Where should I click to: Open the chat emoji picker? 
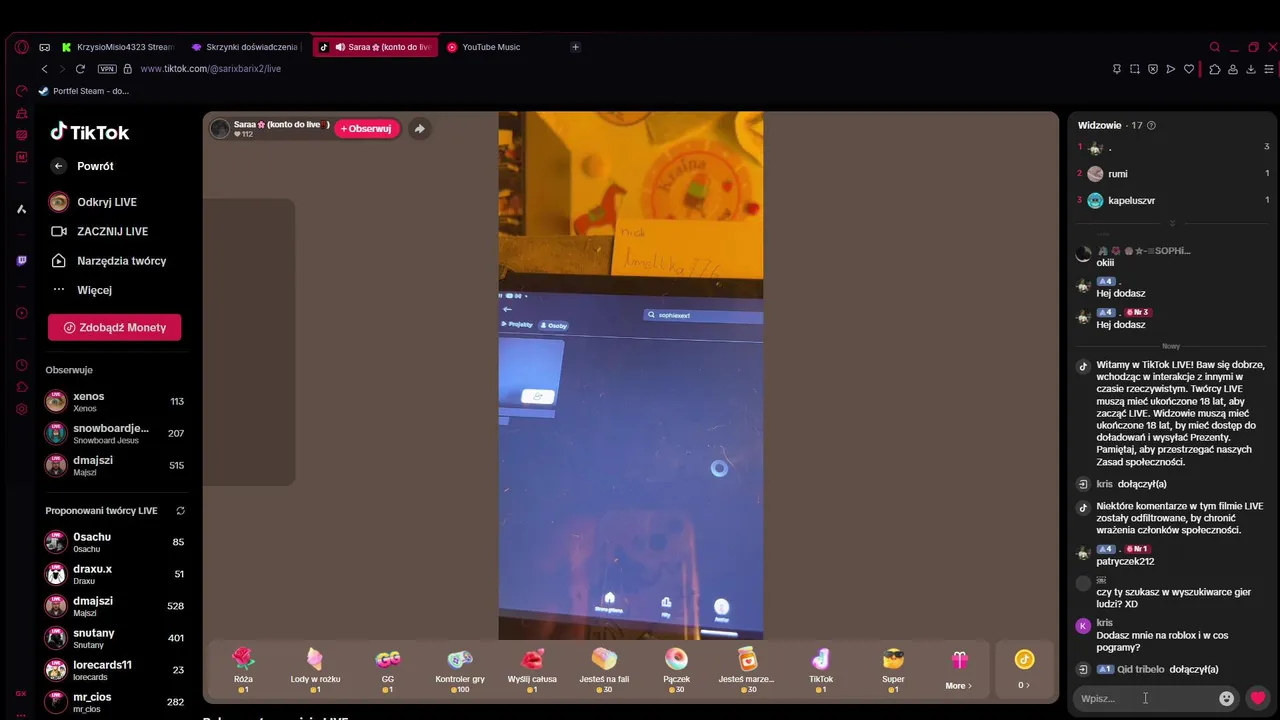tap(1227, 698)
